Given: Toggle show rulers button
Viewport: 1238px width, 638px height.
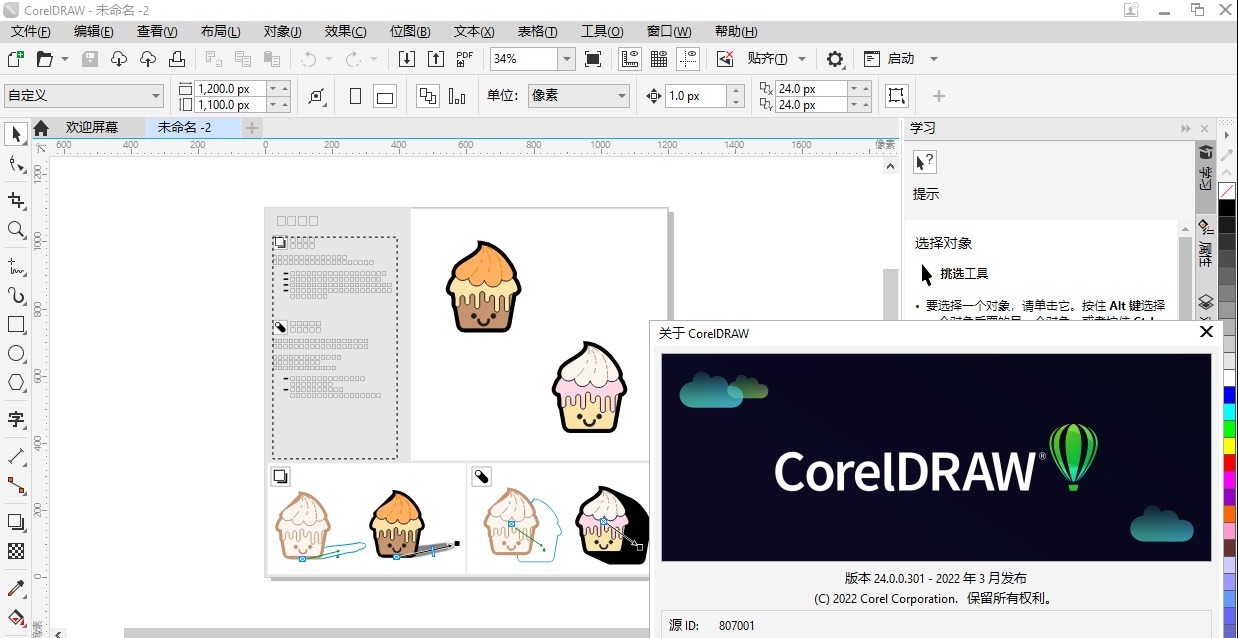Looking at the screenshot, I should click(x=629, y=59).
